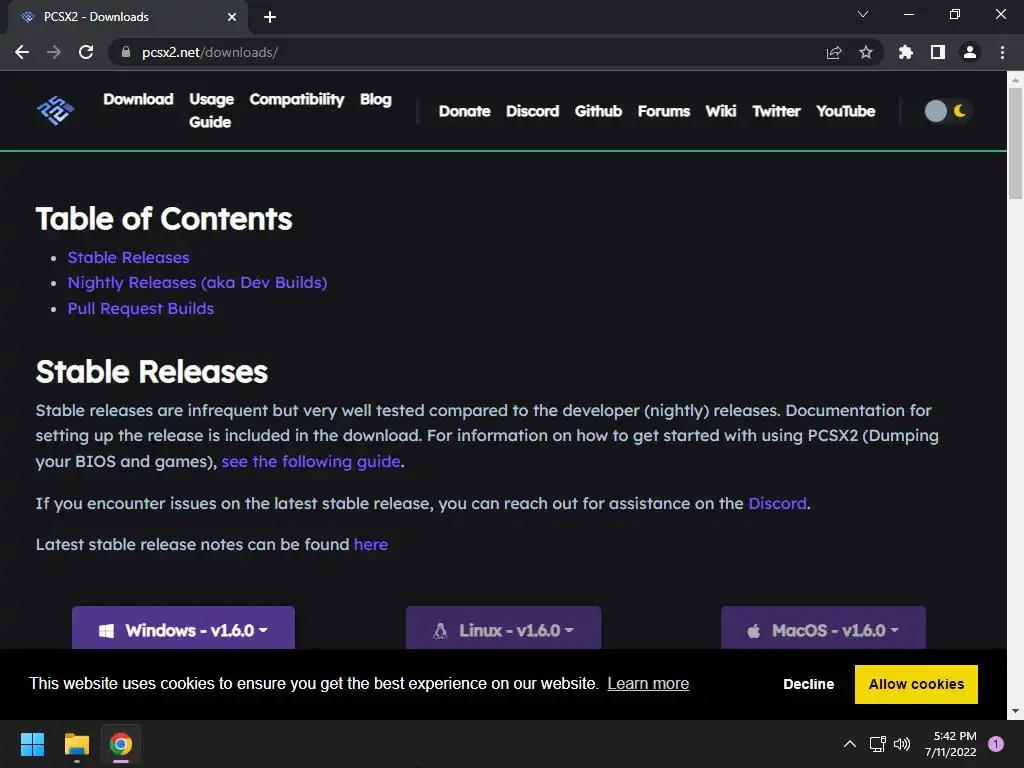
Task: Expand the Windows - v1.6.0 download dropdown
Action: point(184,628)
